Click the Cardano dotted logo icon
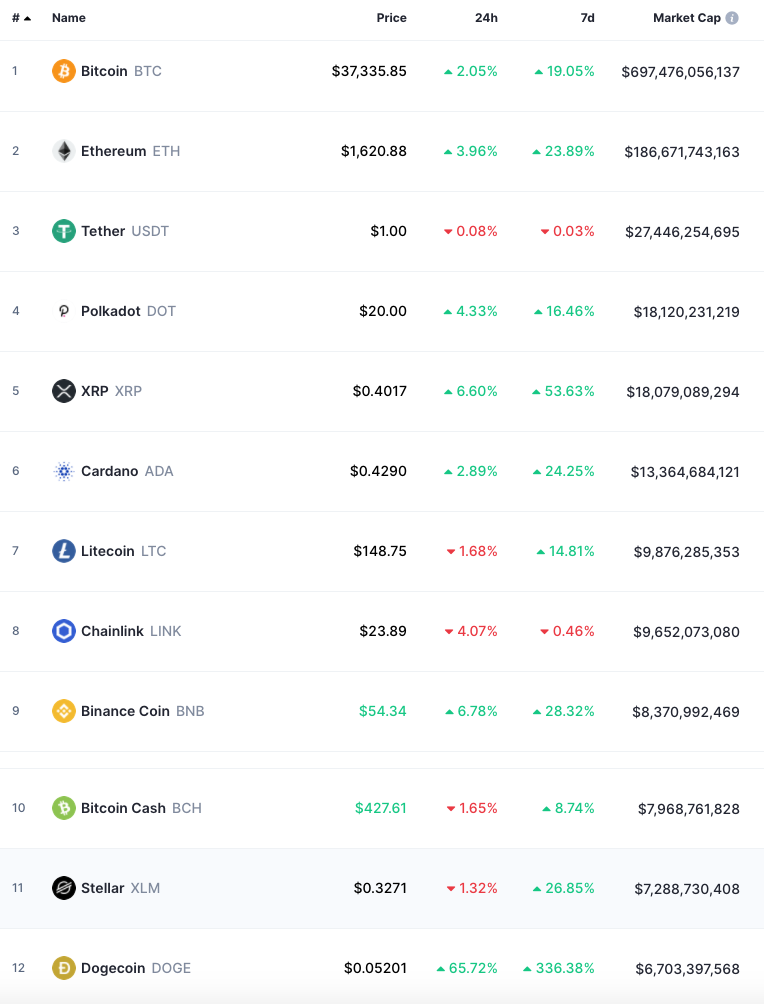764x1004 pixels. [63, 471]
